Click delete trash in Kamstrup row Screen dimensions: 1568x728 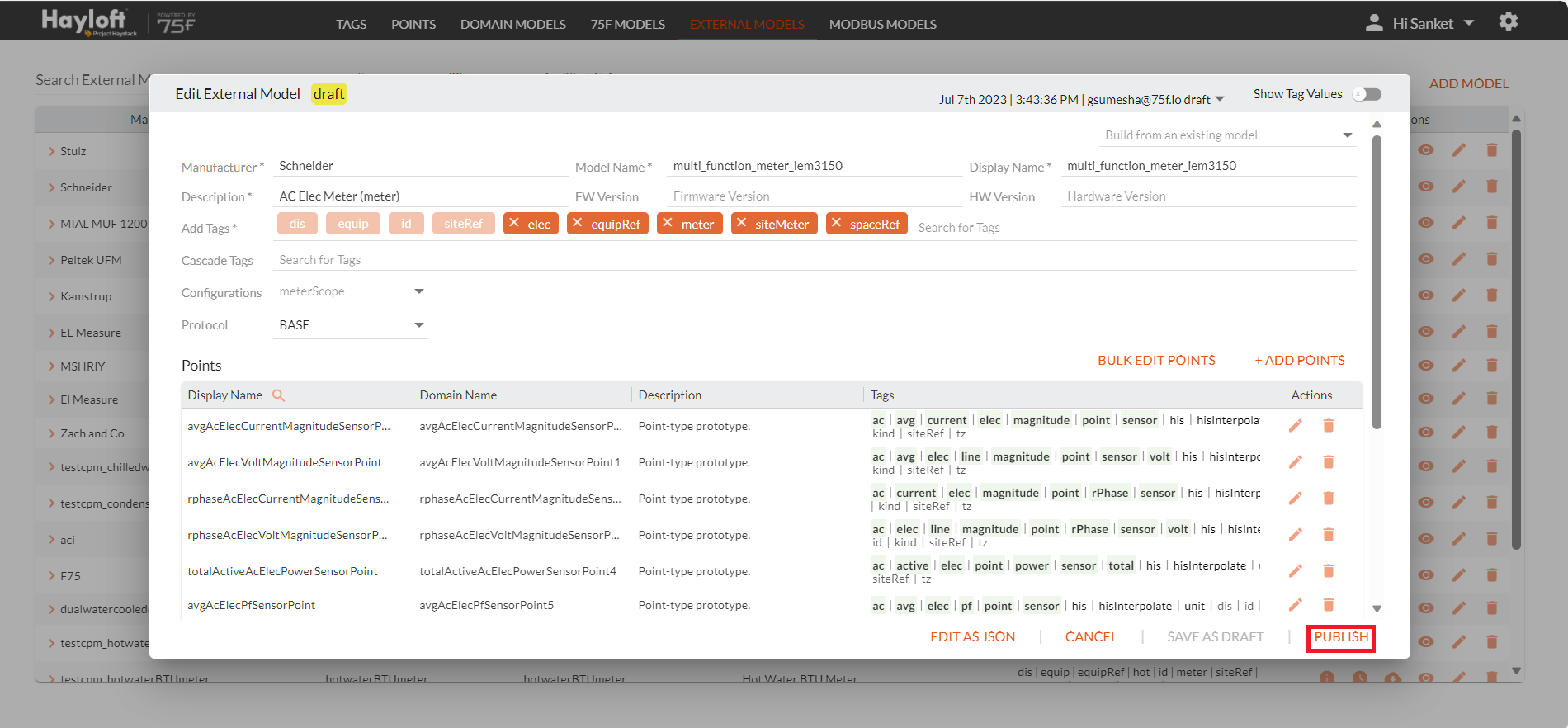tap(1492, 295)
